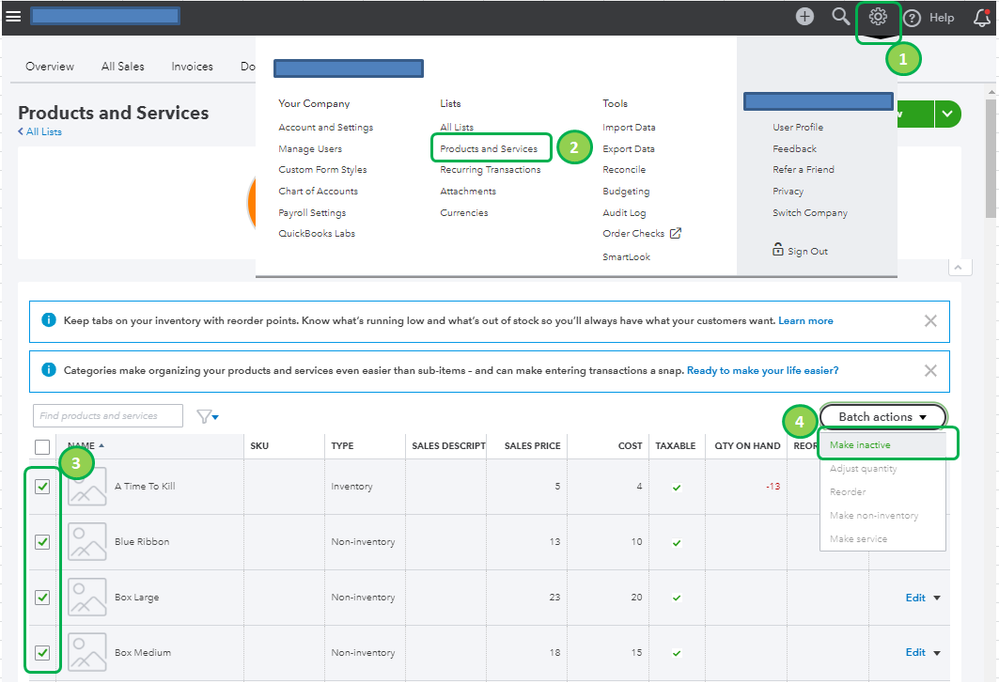
Task: Open User Profile
Action: 798,127
